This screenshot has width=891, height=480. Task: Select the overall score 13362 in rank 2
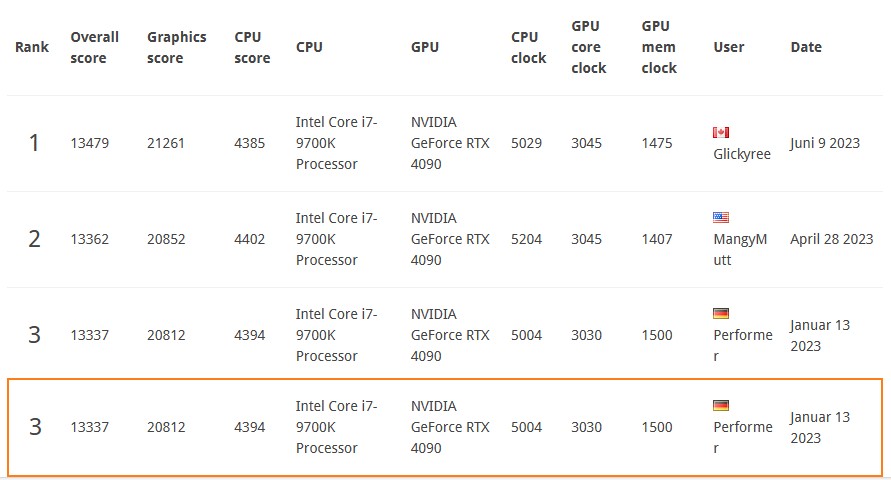coord(89,239)
